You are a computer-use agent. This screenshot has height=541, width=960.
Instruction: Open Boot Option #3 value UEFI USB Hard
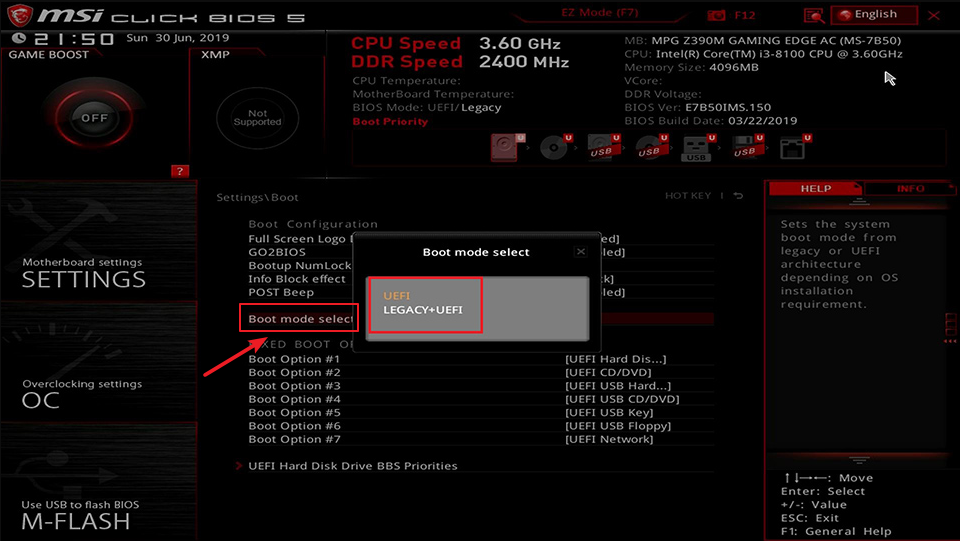point(618,386)
